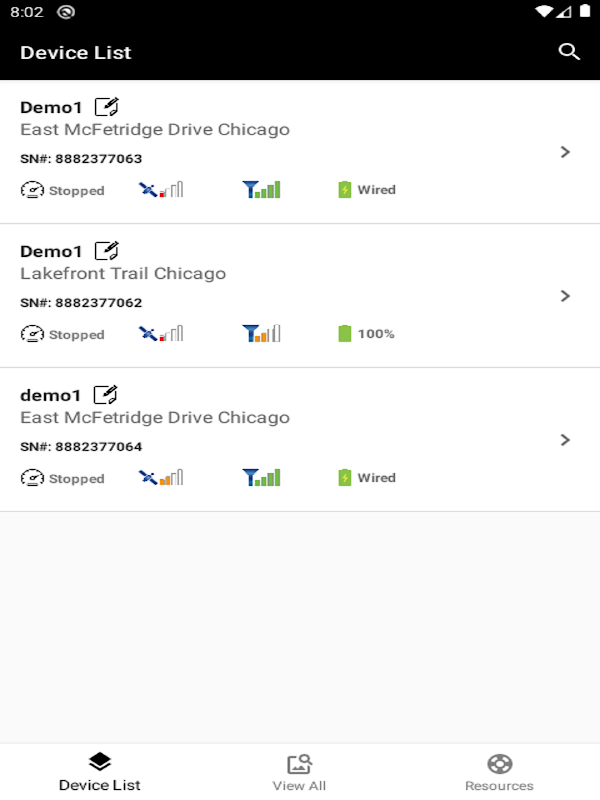Tap cellular signal icon for device 8882377063
Image resolution: width=600 pixels, height=800 pixels.
261,190
